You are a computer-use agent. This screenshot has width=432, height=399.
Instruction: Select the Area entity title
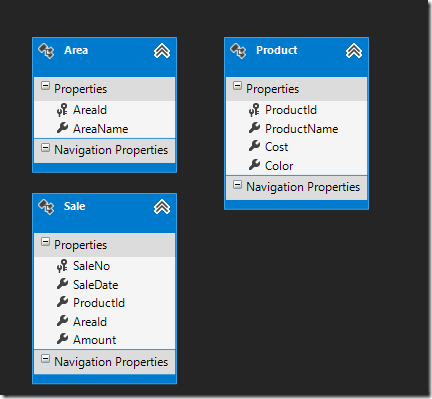[x=76, y=50]
